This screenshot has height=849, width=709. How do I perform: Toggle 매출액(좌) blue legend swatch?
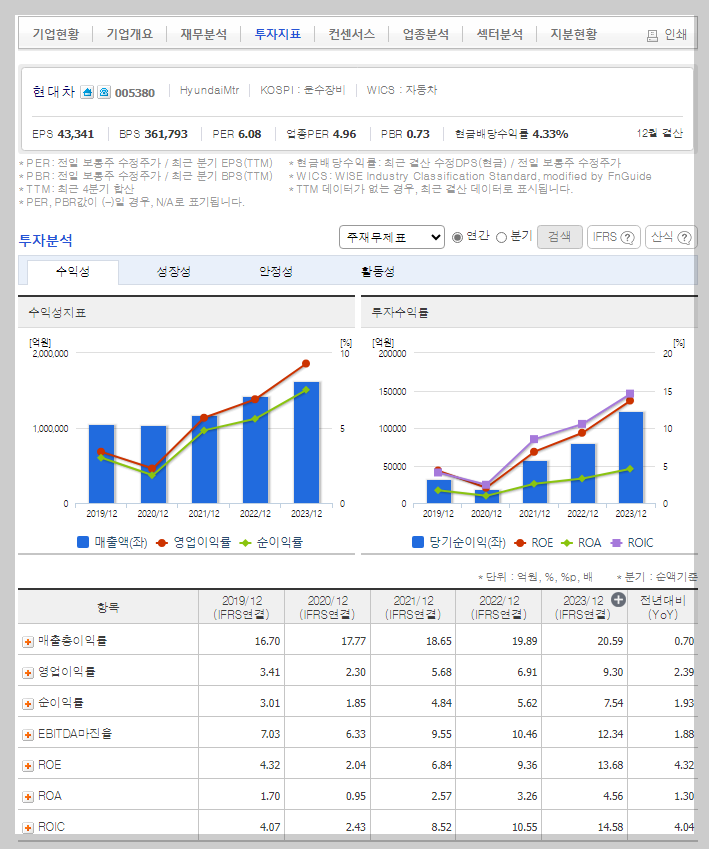click(x=83, y=542)
